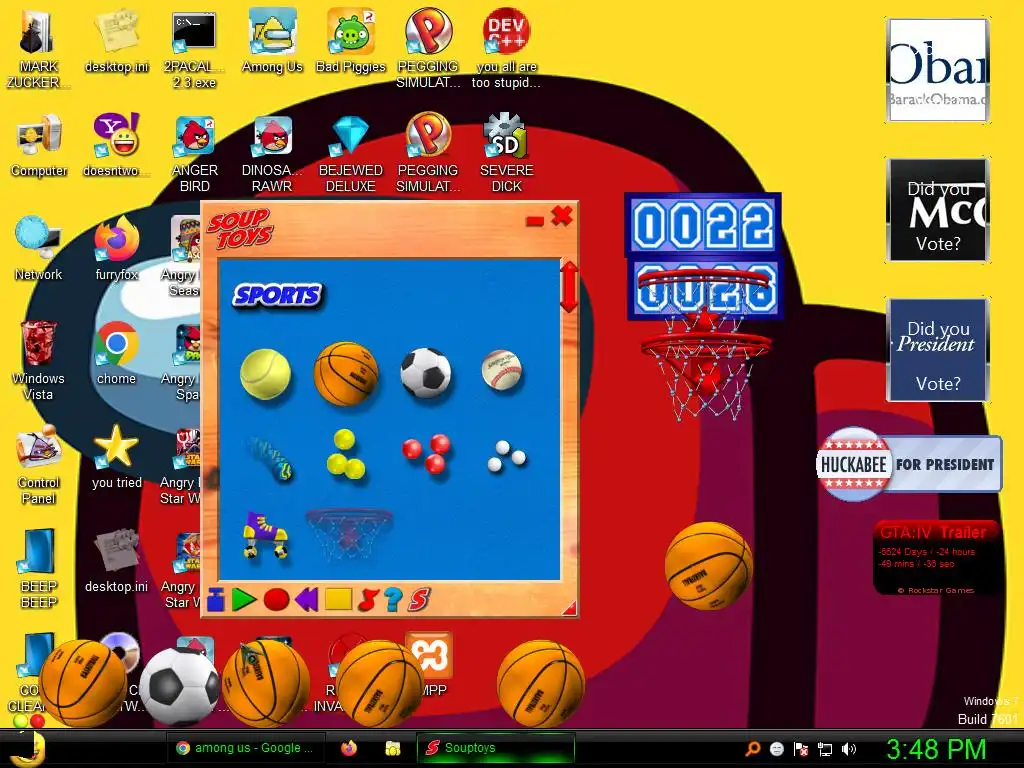Click the Obama BarackObama.com desktop gadget
Image resolution: width=1024 pixels, height=768 pixels.
click(x=938, y=70)
